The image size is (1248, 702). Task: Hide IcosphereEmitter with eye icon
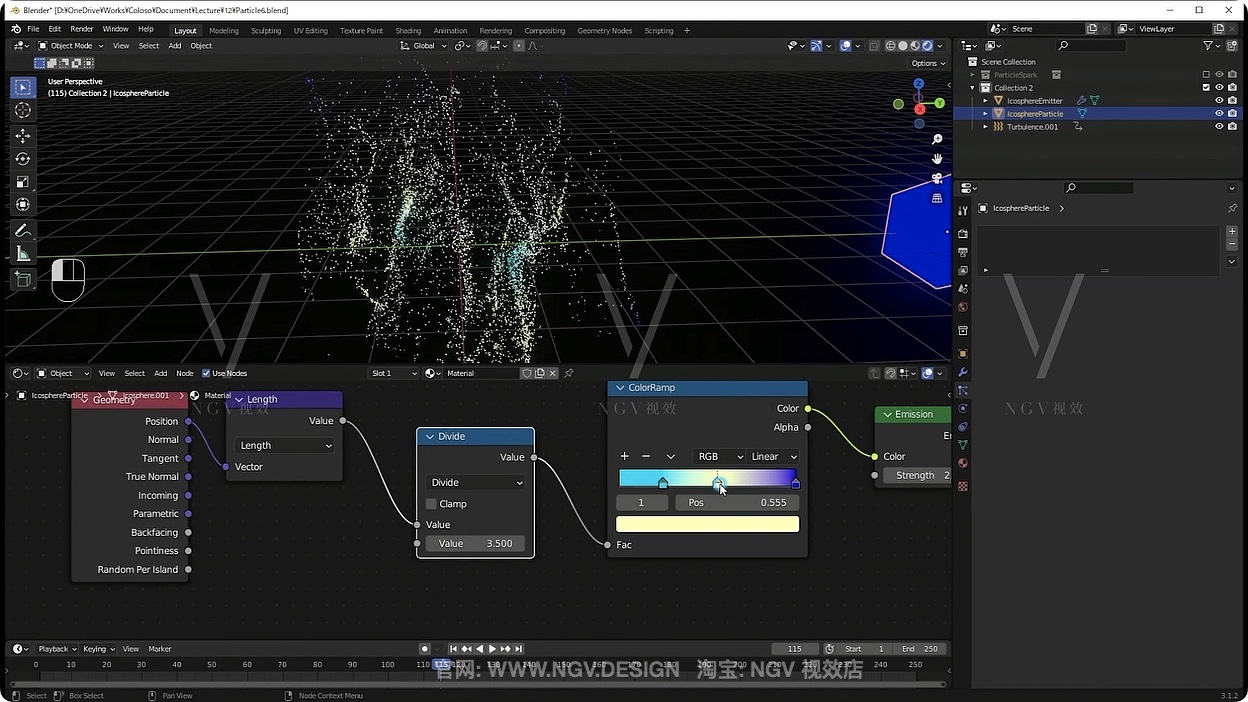tap(1219, 101)
